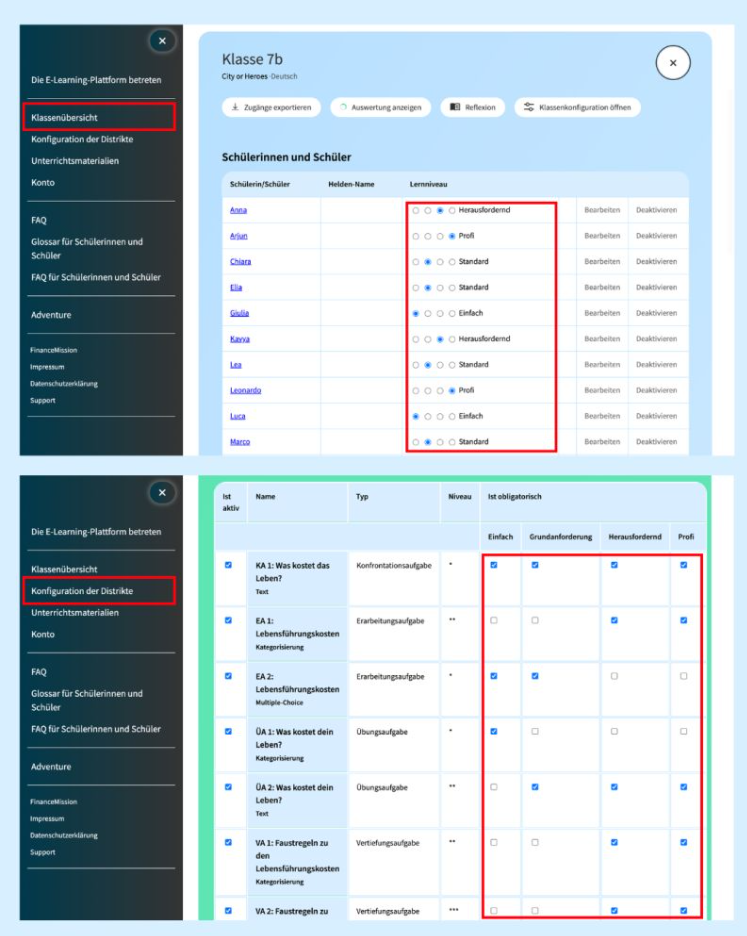The width and height of the screenshot is (747, 936).
Task: Close the Klasse 7b panel with the X
Action: (673, 63)
